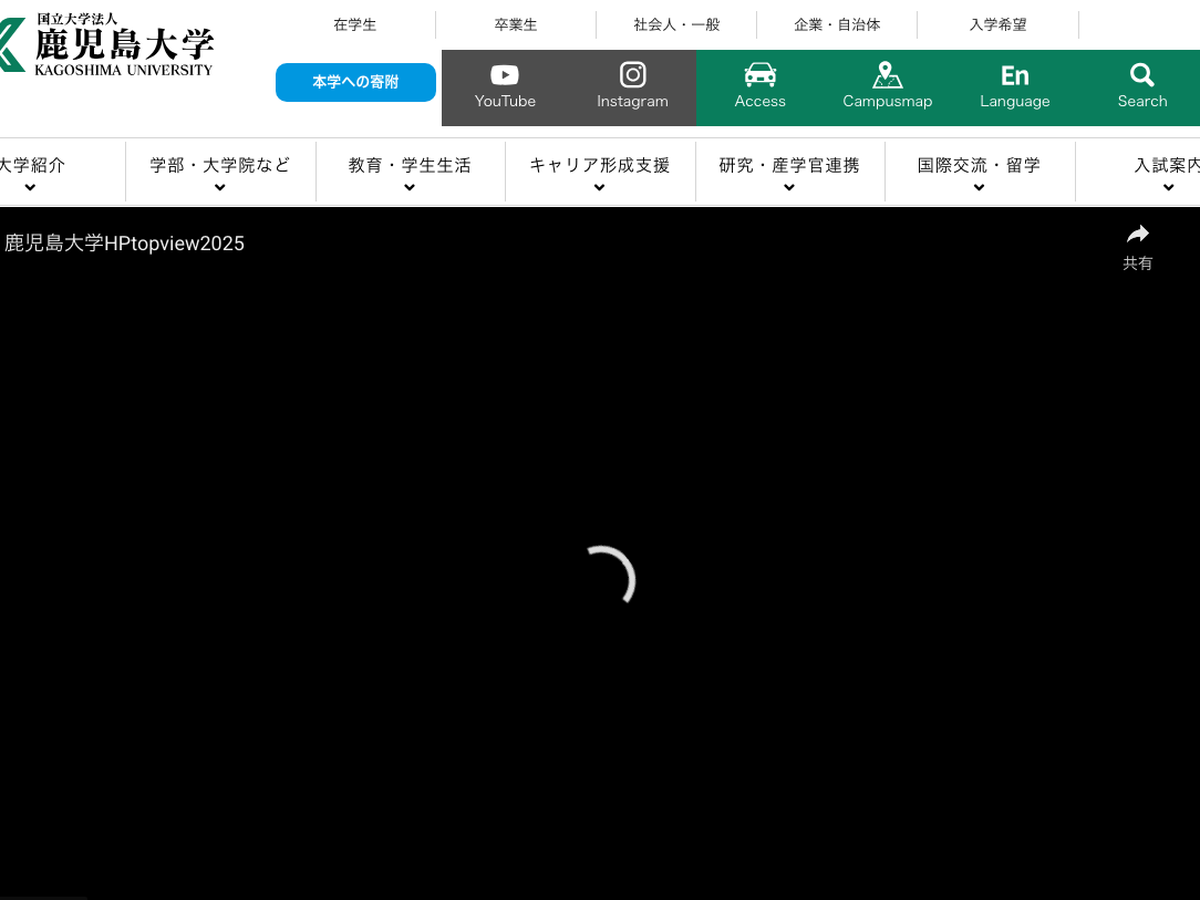Switch language with the En icon

(1014, 76)
